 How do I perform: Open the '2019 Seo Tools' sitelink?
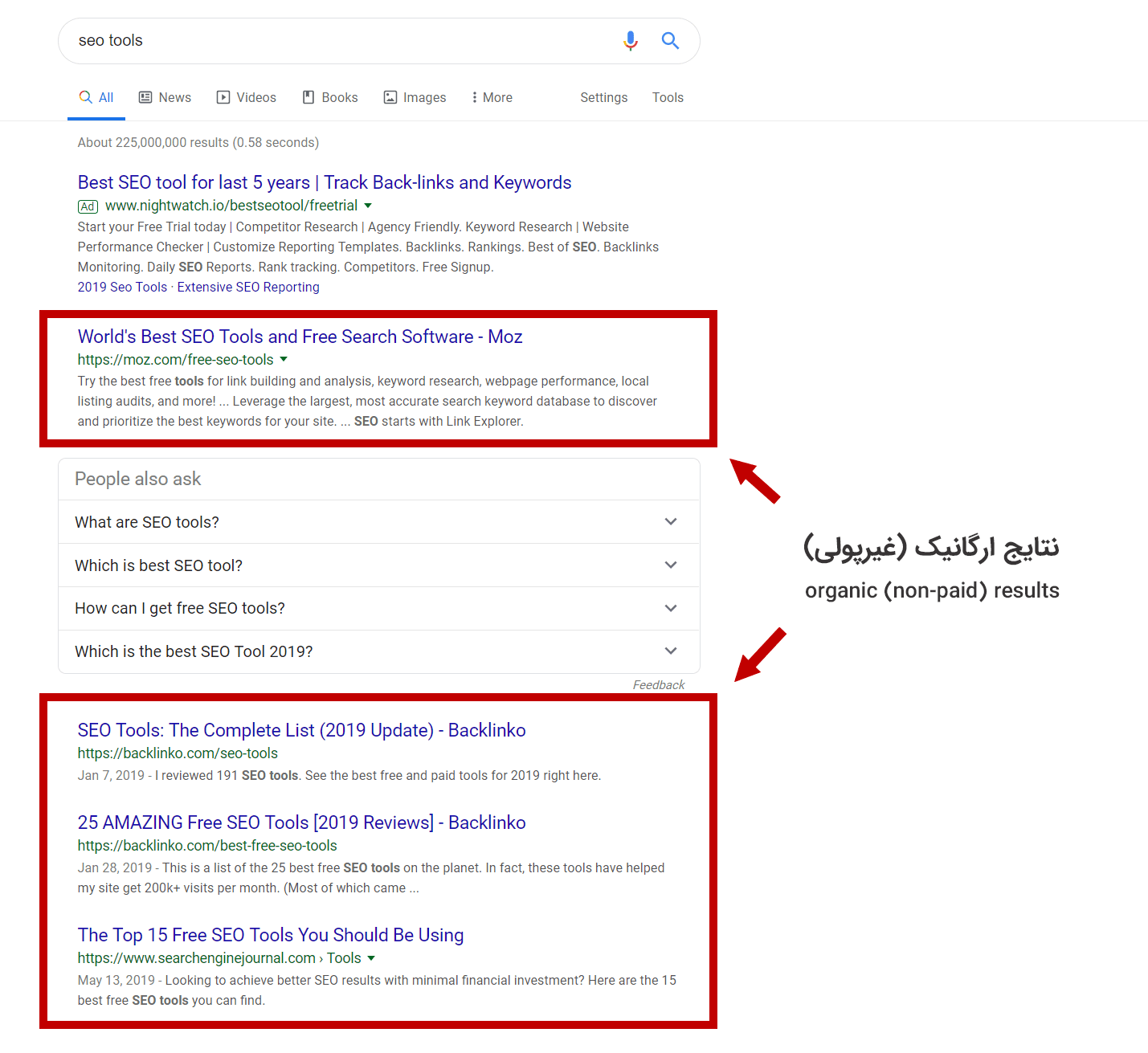(122, 287)
